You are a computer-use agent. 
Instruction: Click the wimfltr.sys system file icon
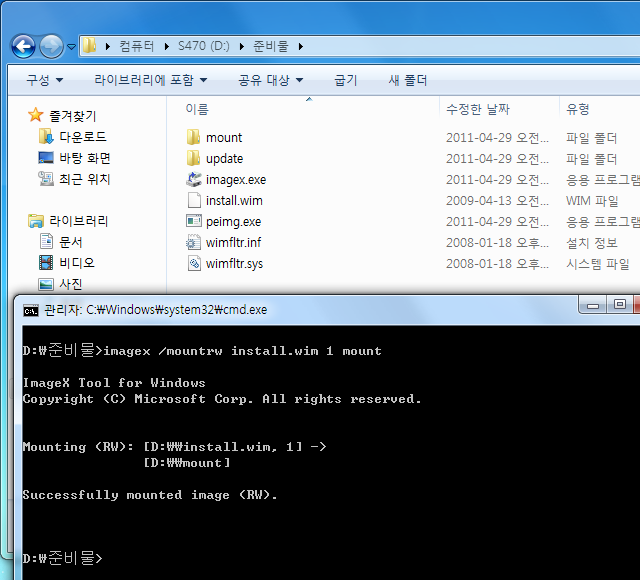click(x=194, y=263)
